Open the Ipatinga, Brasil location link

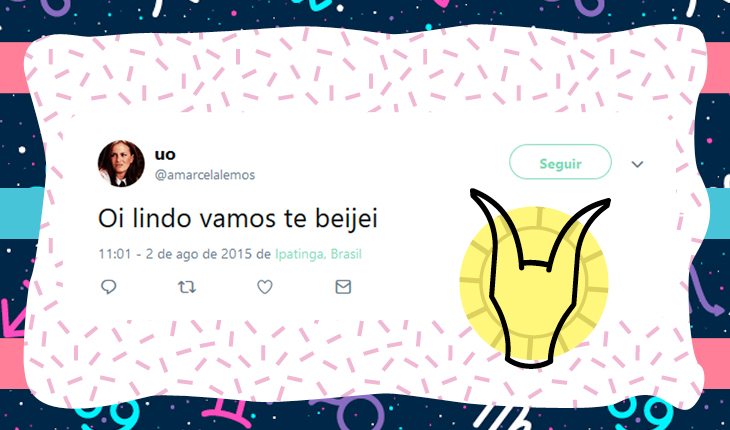point(318,255)
